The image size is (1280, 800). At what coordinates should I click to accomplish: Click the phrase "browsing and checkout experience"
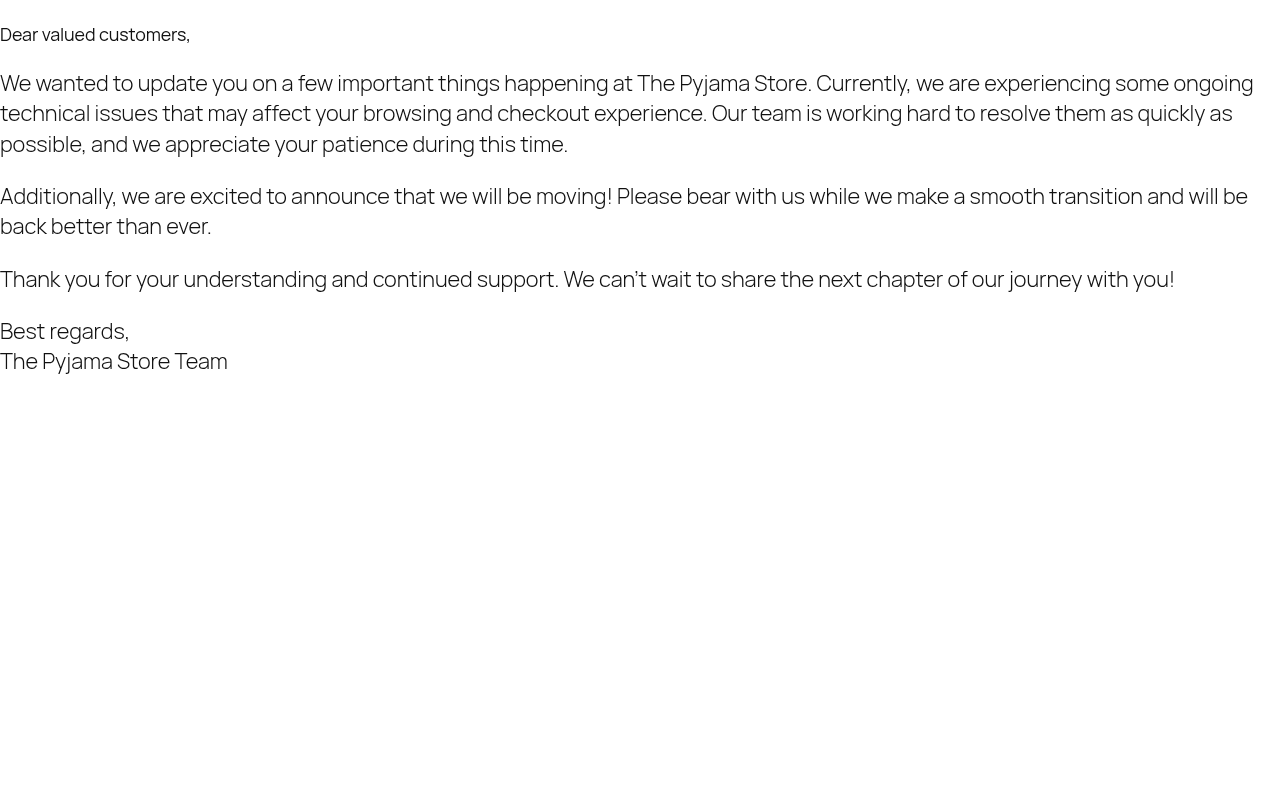point(533,113)
